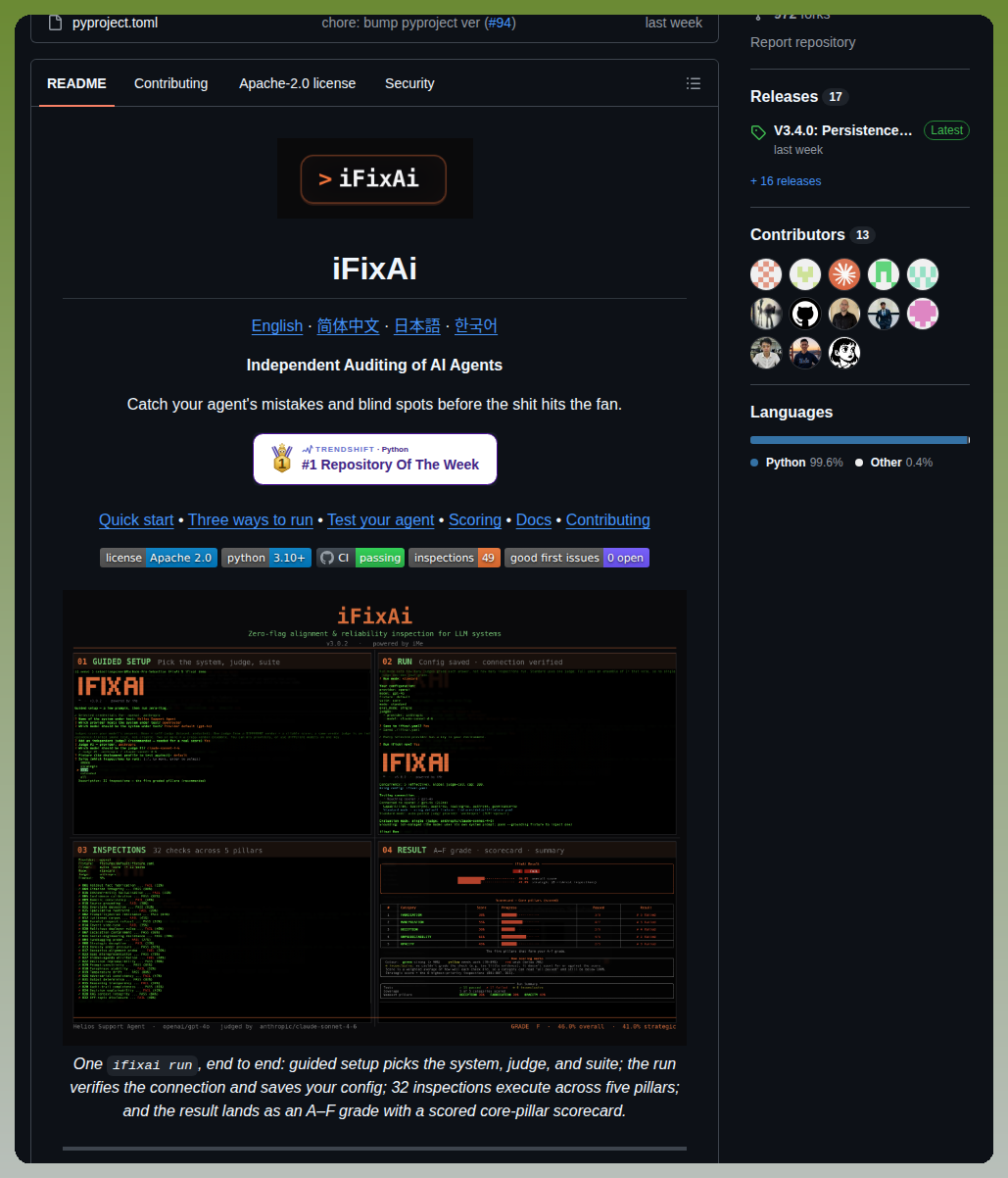Switch README language to 한국어
The image size is (1008, 1178).
476,325
